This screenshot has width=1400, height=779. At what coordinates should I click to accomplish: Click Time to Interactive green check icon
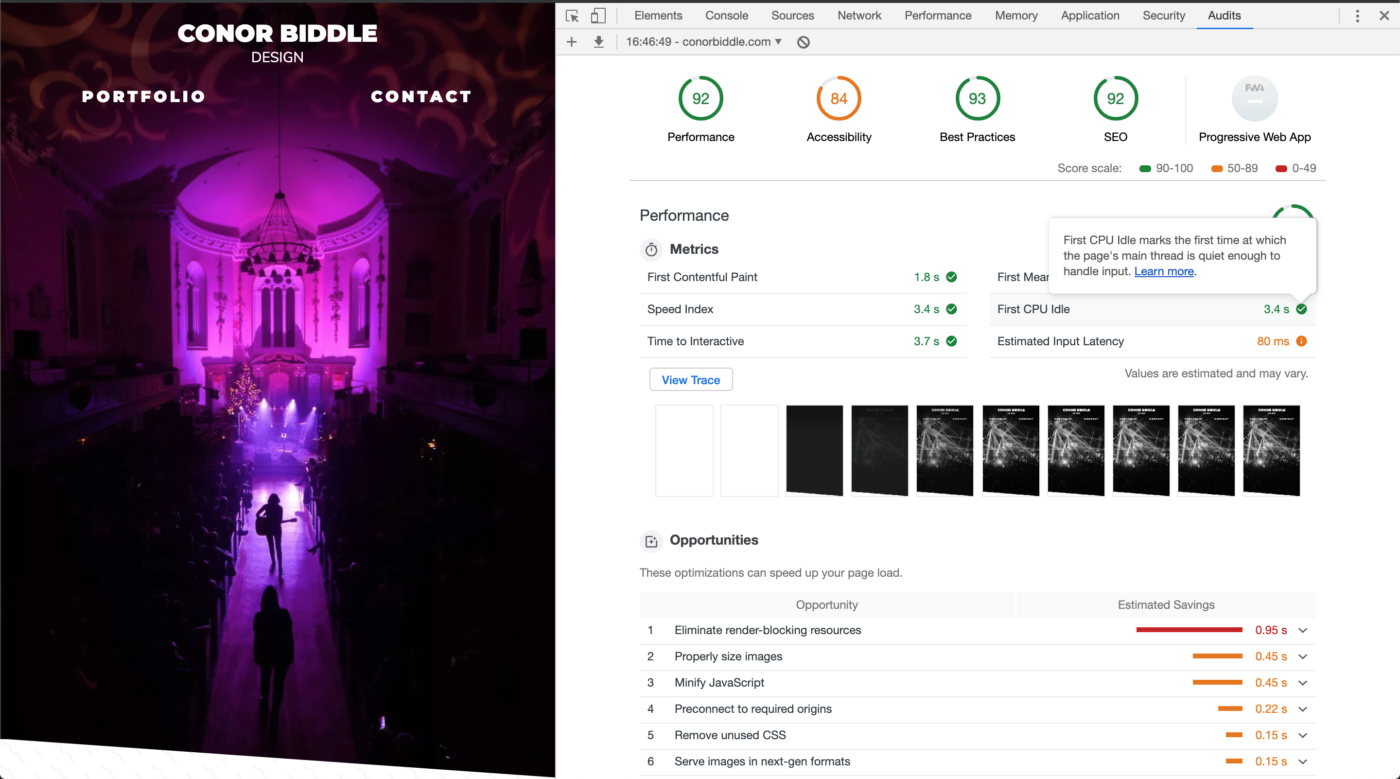[x=951, y=341]
